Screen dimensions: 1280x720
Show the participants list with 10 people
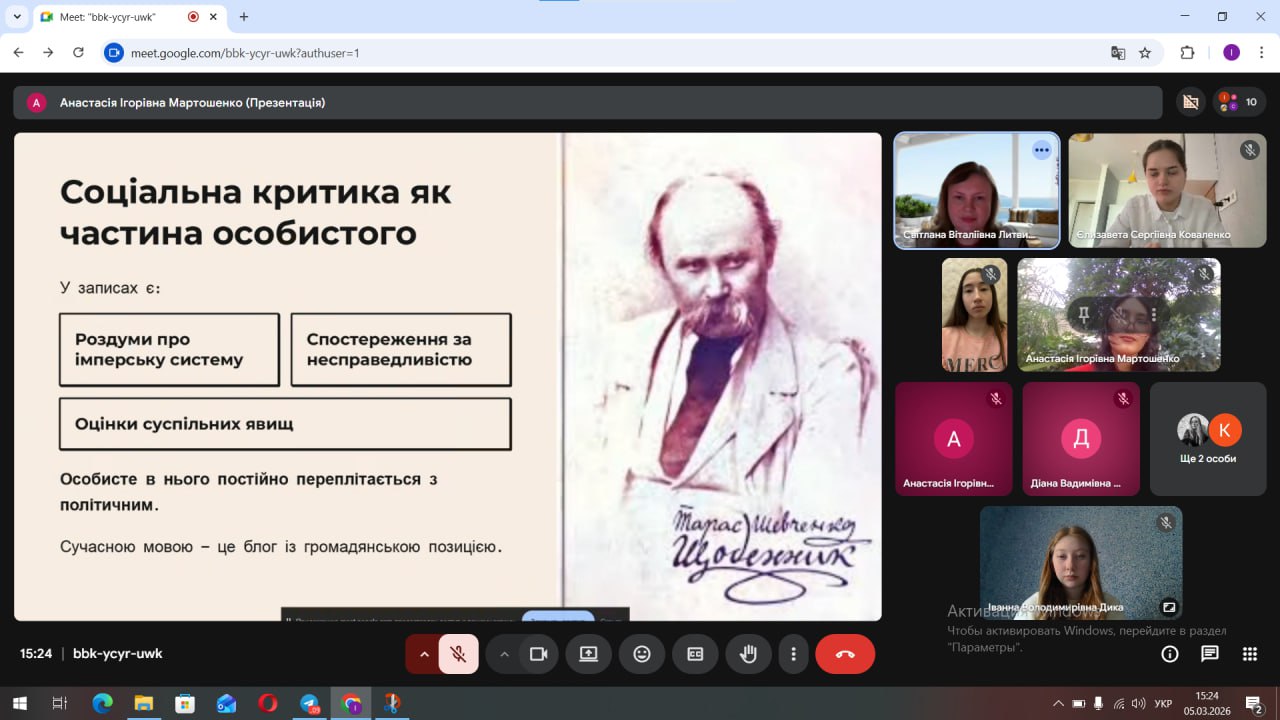point(1240,102)
